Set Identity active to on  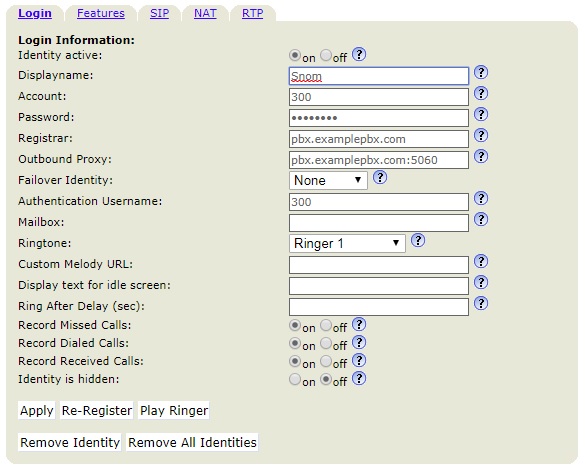pos(295,56)
